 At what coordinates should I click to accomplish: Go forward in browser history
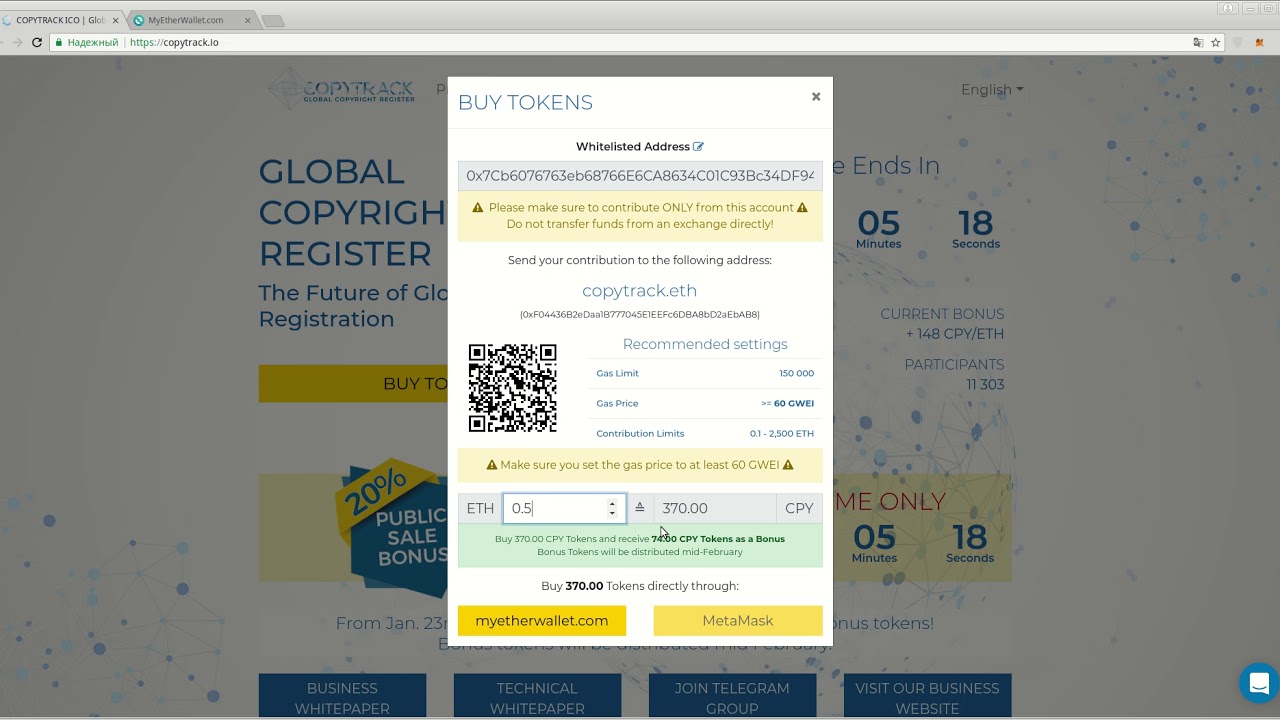[16, 43]
